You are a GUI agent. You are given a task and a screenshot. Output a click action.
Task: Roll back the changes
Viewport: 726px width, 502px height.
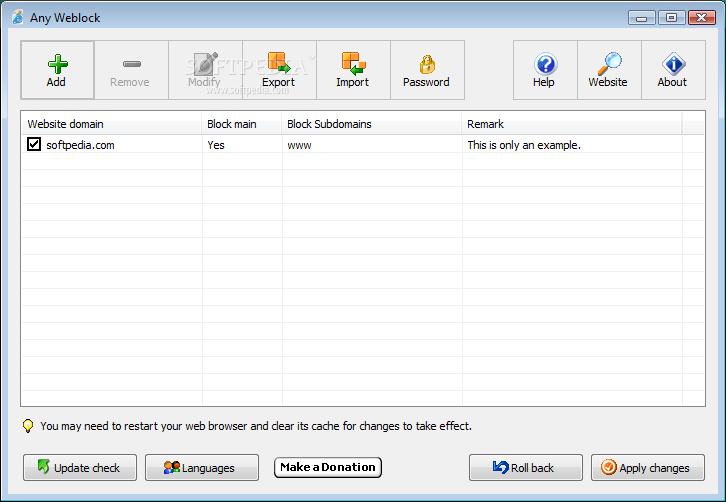pyautogui.click(x=526, y=467)
